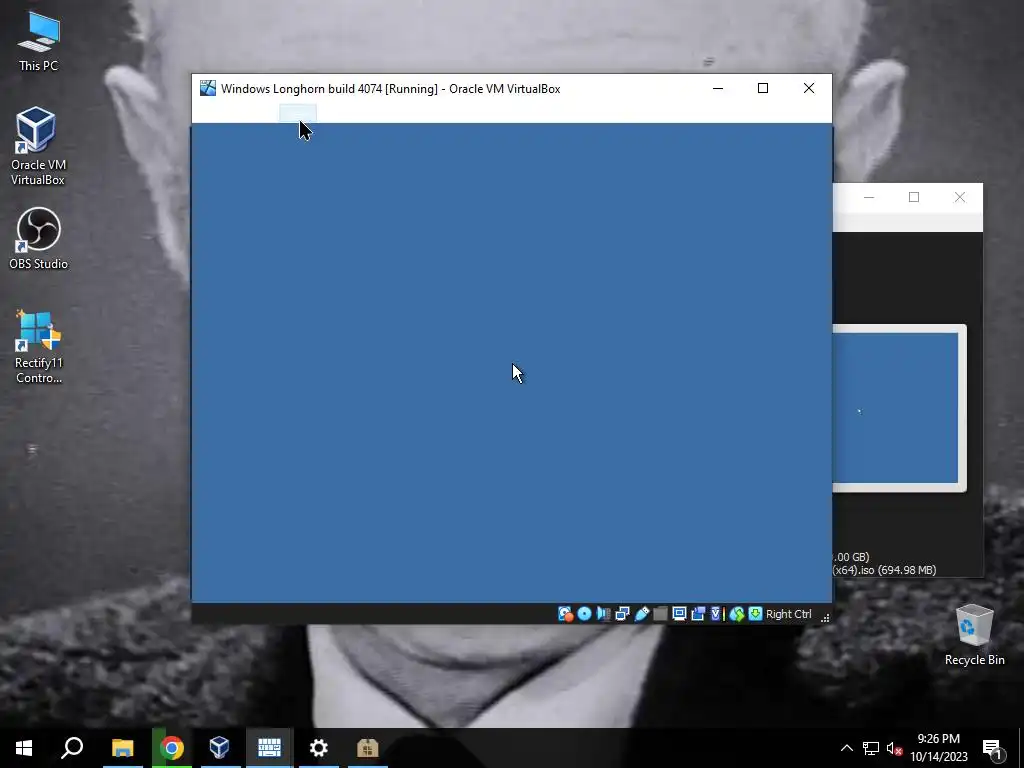Click the shared folders indicator in VM status bar
Image resolution: width=1024 pixels, height=768 pixels.
[660, 614]
